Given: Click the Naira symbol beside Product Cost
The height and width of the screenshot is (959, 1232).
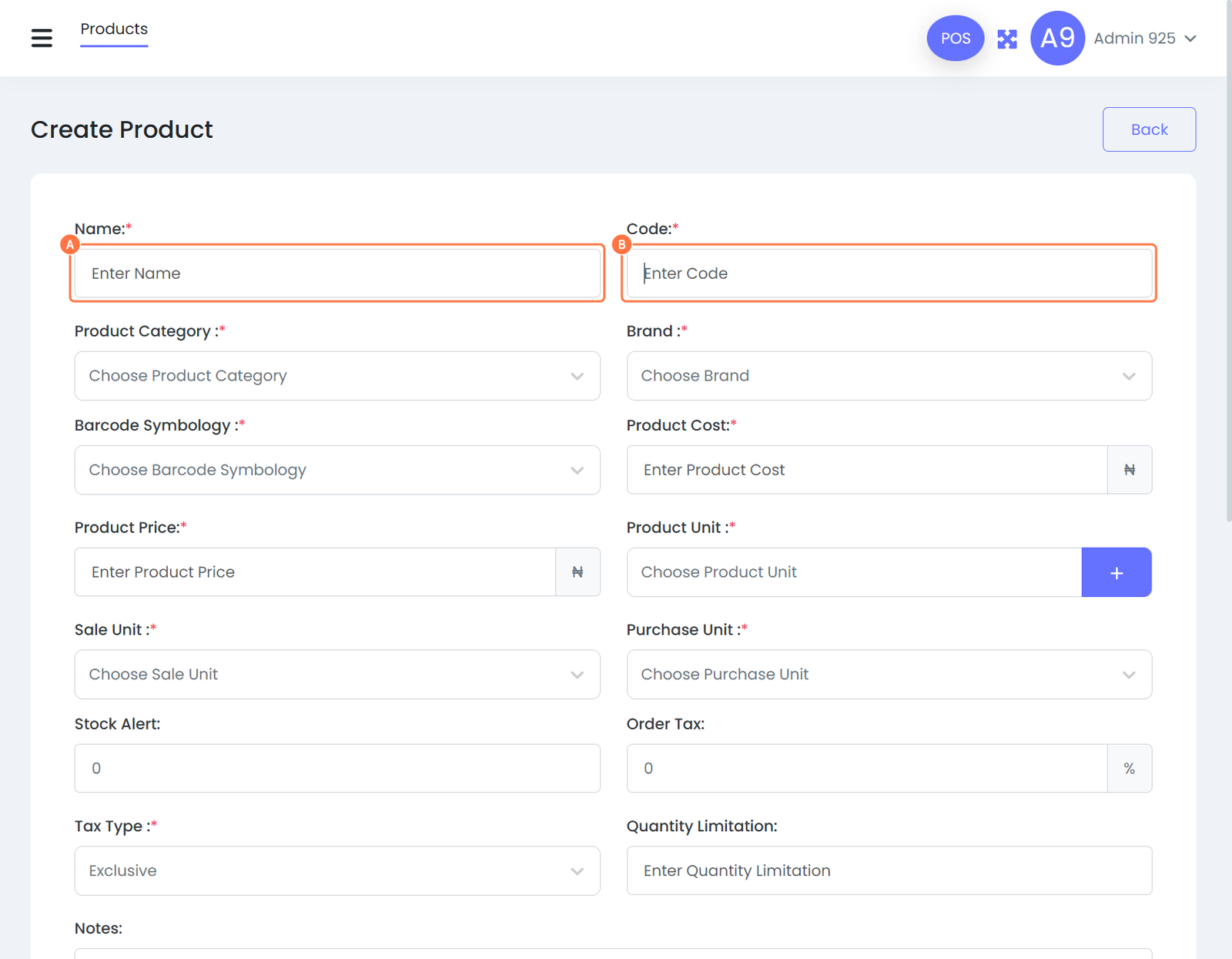Looking at the screenshot, I should click(1129, 470).
